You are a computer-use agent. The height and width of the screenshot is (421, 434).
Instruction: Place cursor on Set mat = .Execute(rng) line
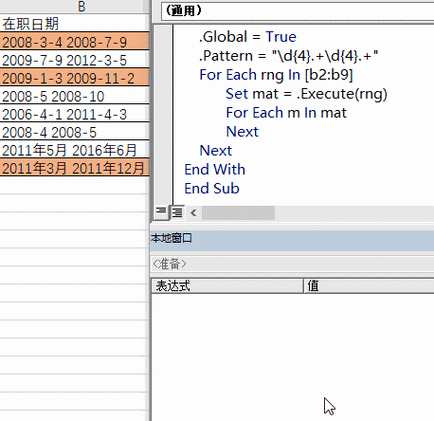click(x=306, y=94)
